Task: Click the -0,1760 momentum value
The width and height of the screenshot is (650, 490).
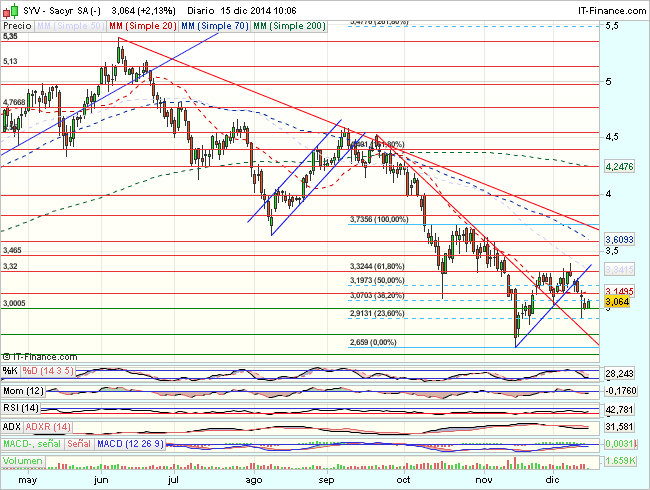Action: [x=620, y=391]
